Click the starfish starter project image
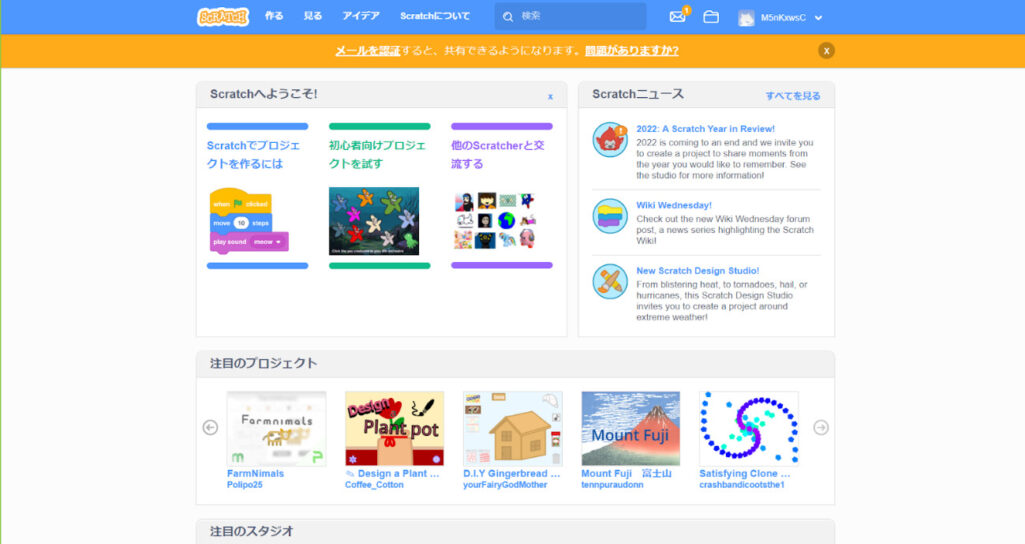 pyautogui.click(x=374, y=221)
